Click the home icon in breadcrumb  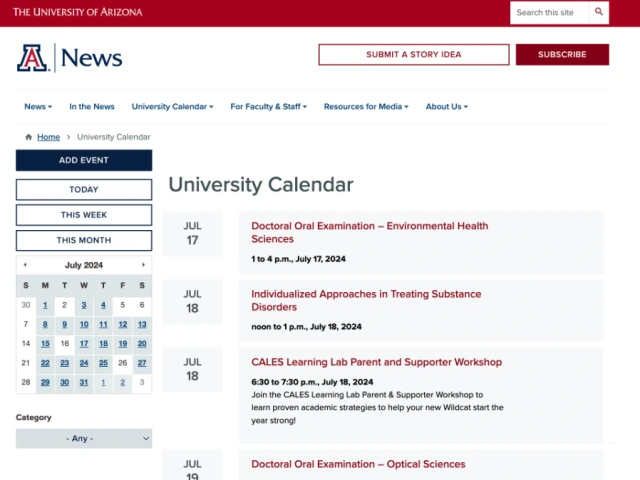pyautogui.click(x=29, y=137)
